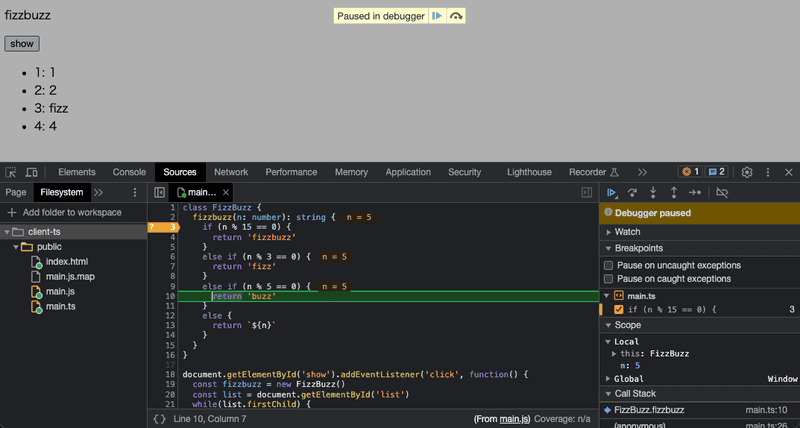Close the main.ts editor tab

[226, 192]
